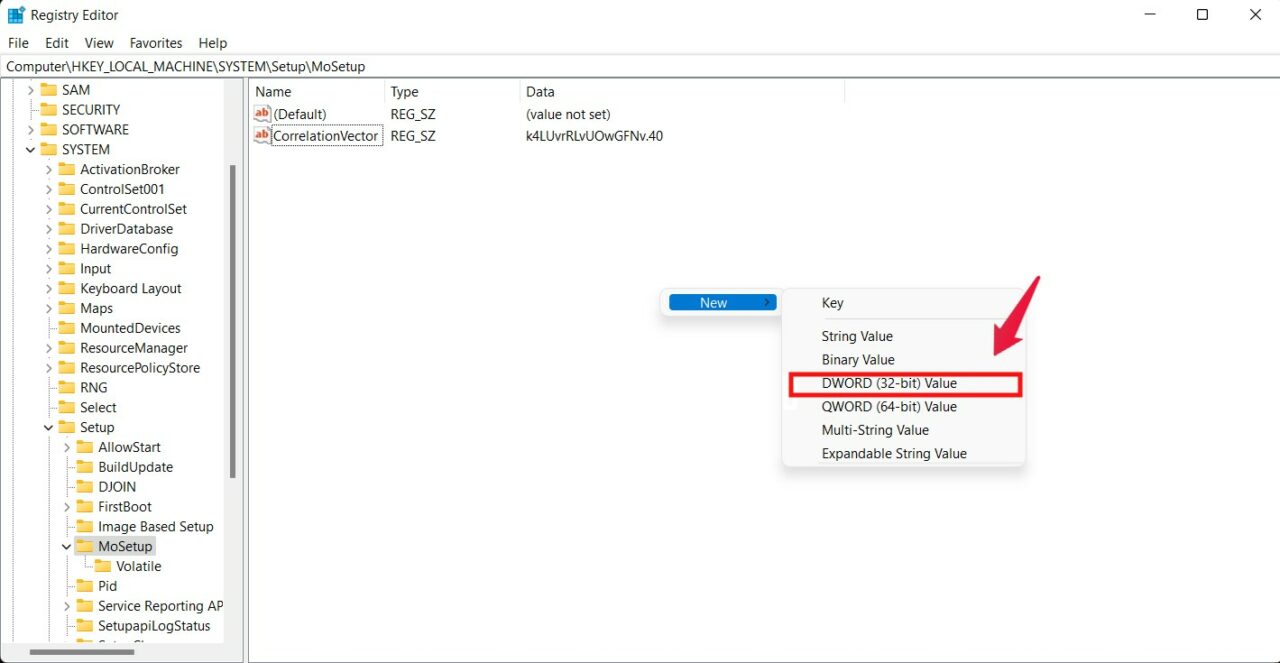The width and height of the screenshot is (1280, 663).
Task: Expand the SOFTWARE key chevron
Action: pyautogui.click(x=30, y=130)
